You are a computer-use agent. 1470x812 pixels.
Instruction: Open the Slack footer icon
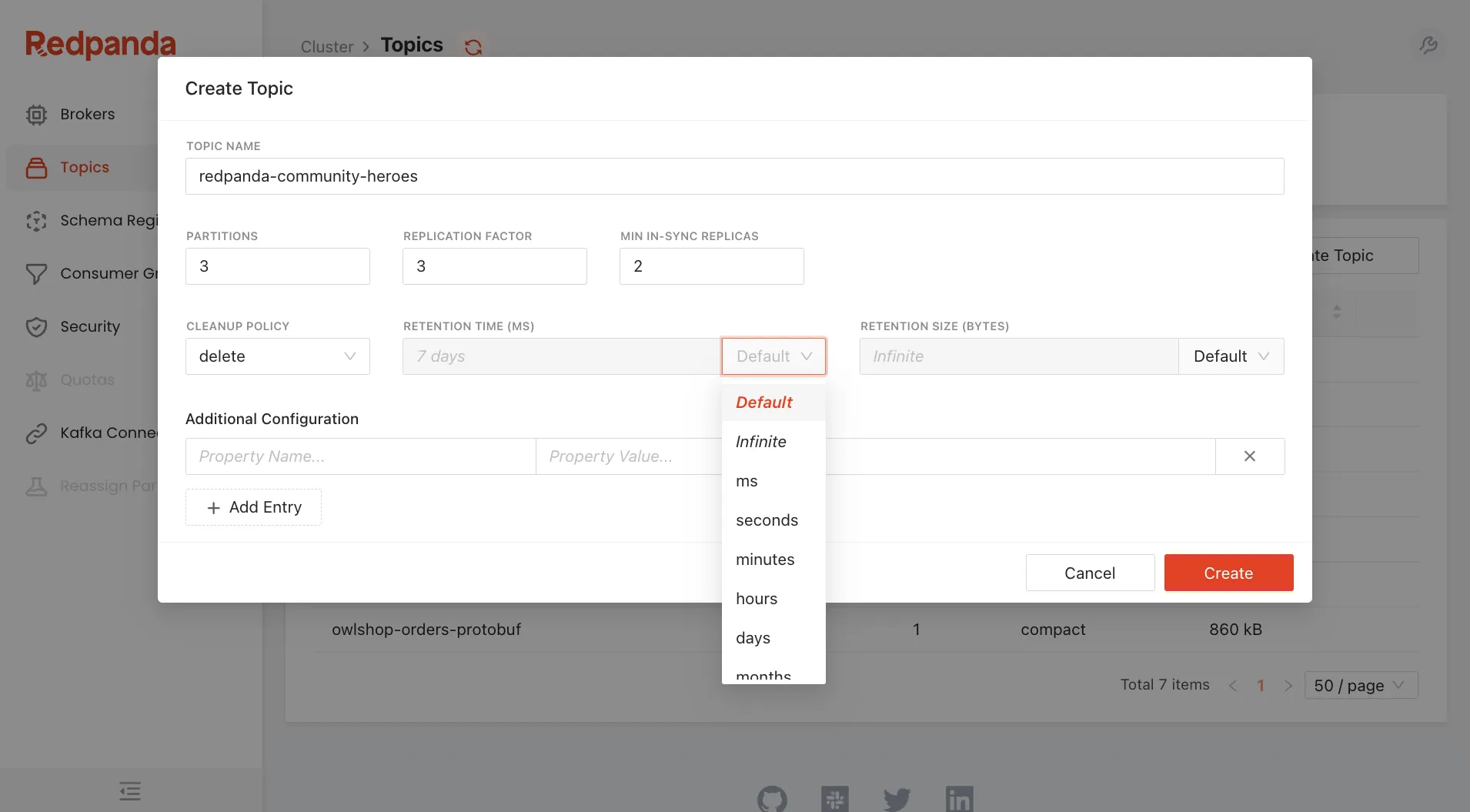[835, 800]
